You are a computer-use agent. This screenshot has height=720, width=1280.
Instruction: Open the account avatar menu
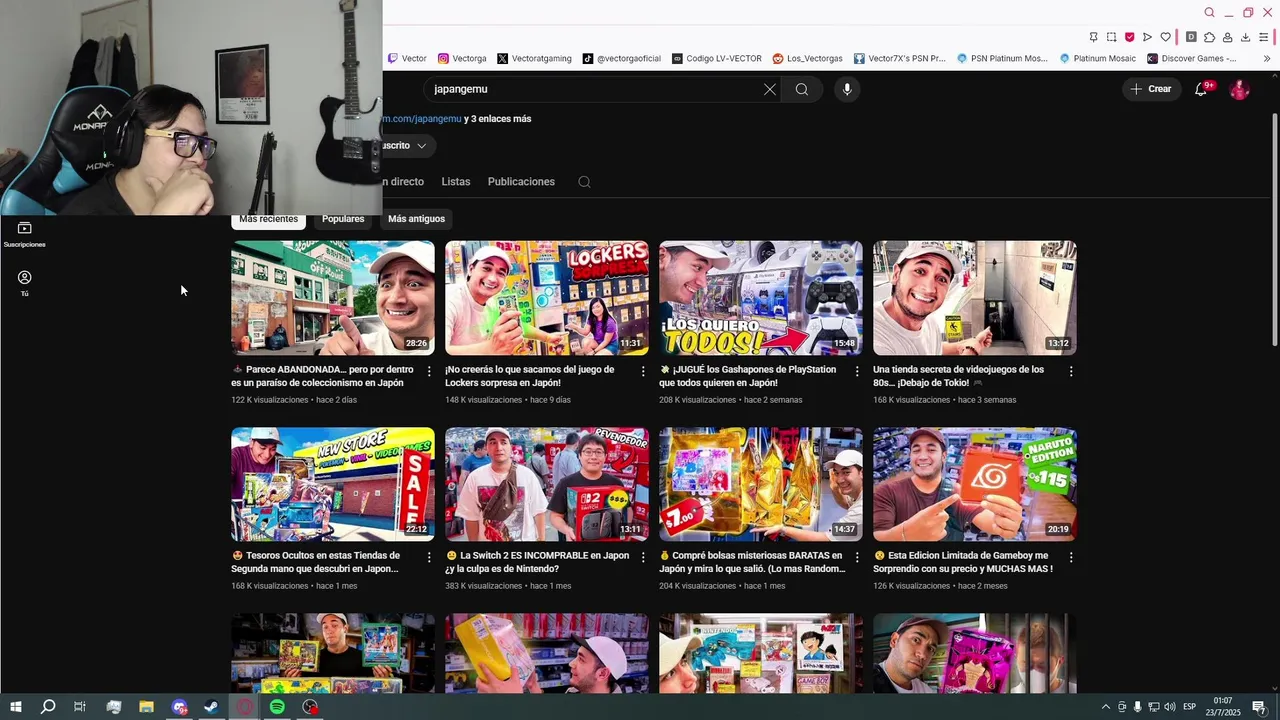(x=1240, y=89)
